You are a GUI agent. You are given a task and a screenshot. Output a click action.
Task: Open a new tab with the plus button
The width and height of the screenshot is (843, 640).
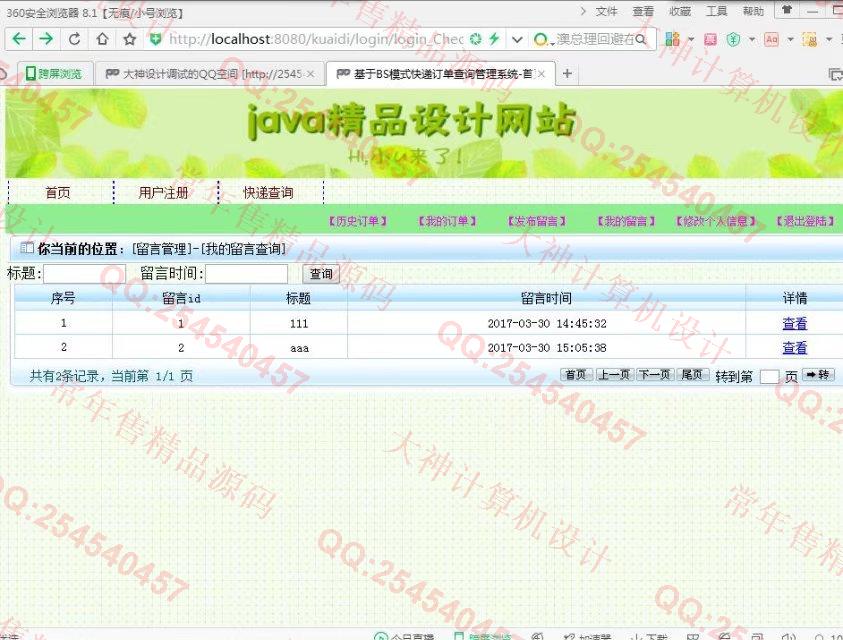567,74
